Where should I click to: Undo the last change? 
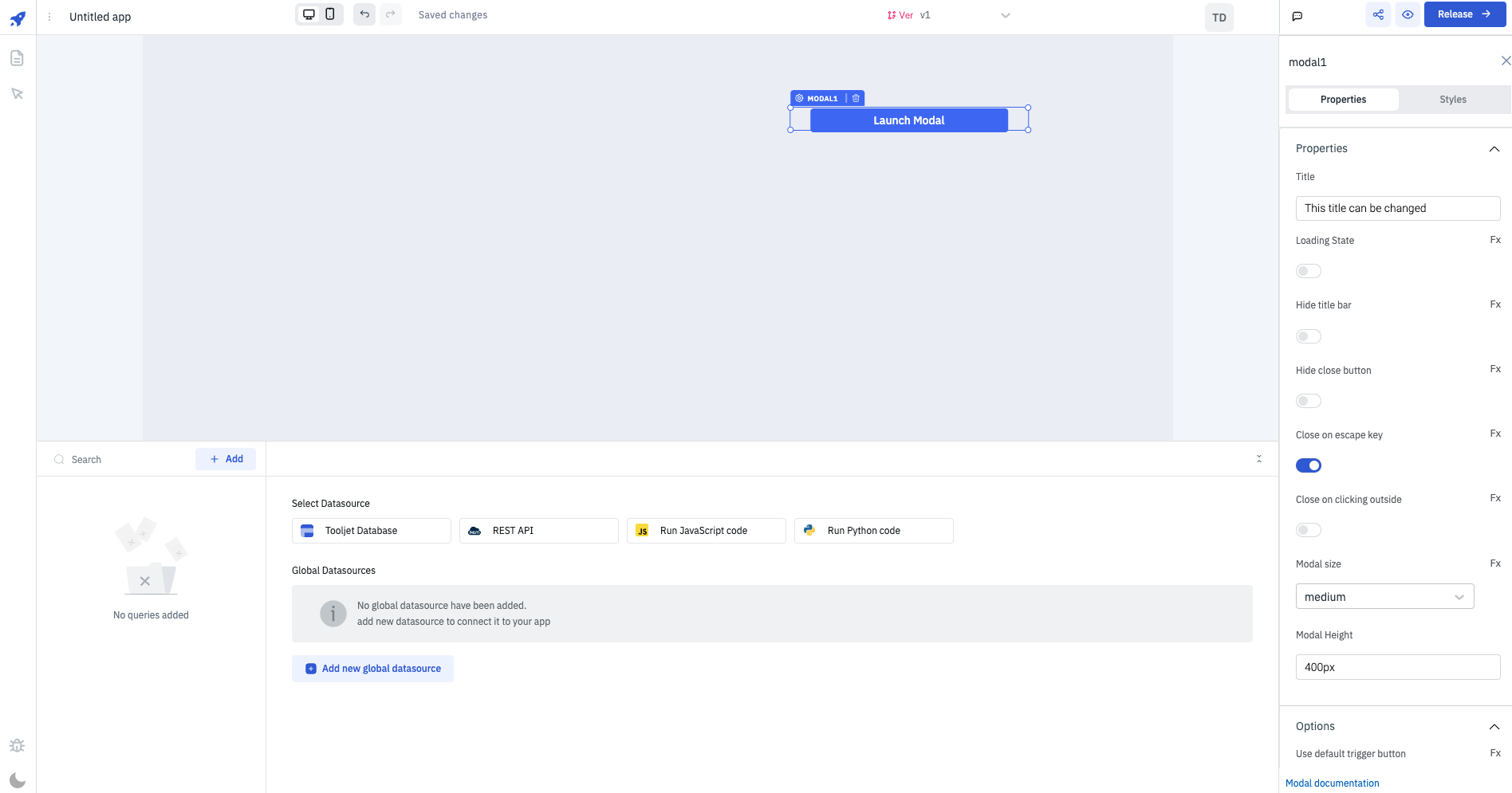[x=364, y=14]
